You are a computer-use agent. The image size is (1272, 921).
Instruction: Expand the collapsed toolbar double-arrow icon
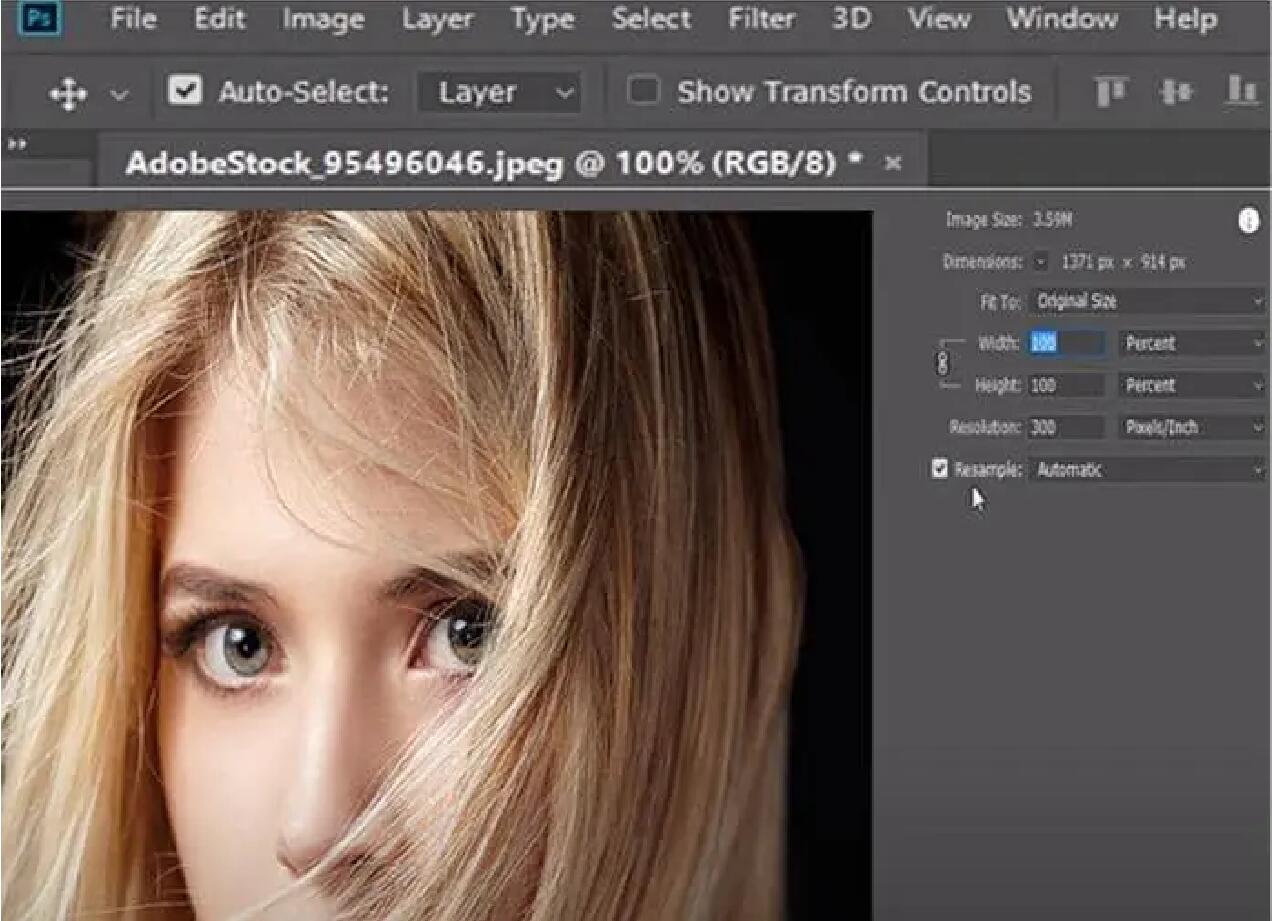pyautogui.click(x=17, y=145)
